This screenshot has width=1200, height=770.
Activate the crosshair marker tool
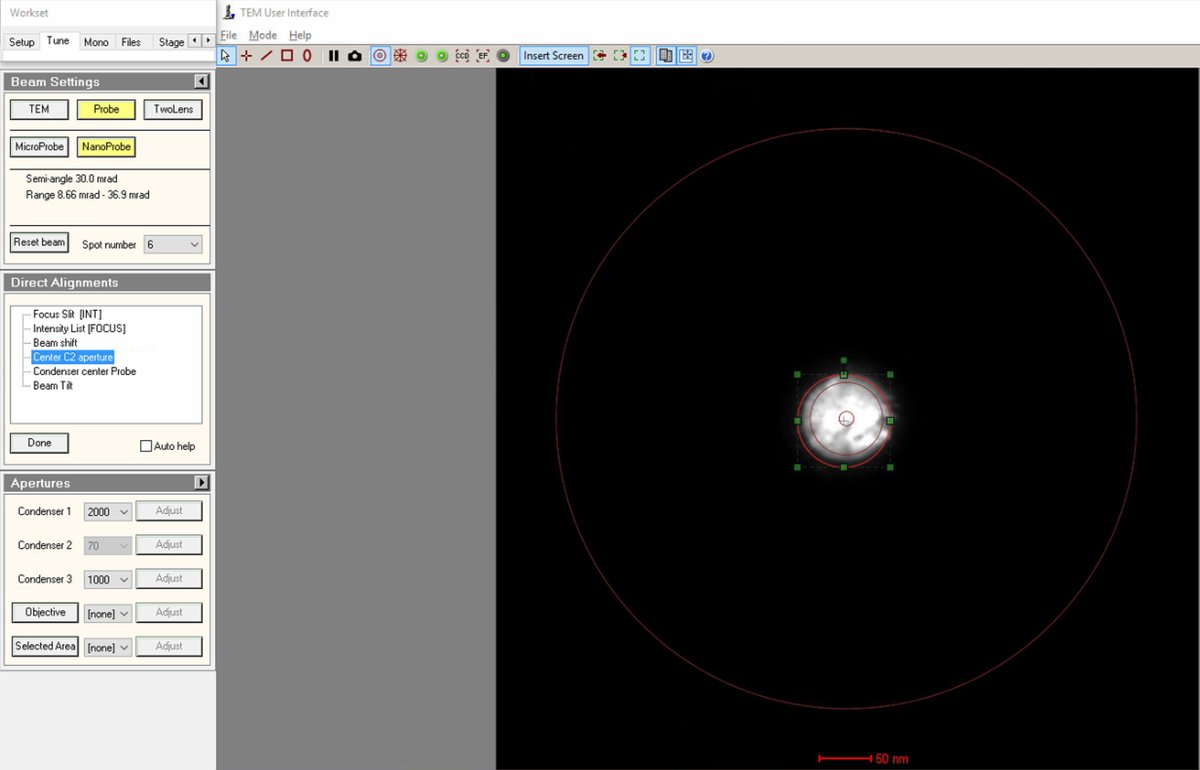coord(246,56)
